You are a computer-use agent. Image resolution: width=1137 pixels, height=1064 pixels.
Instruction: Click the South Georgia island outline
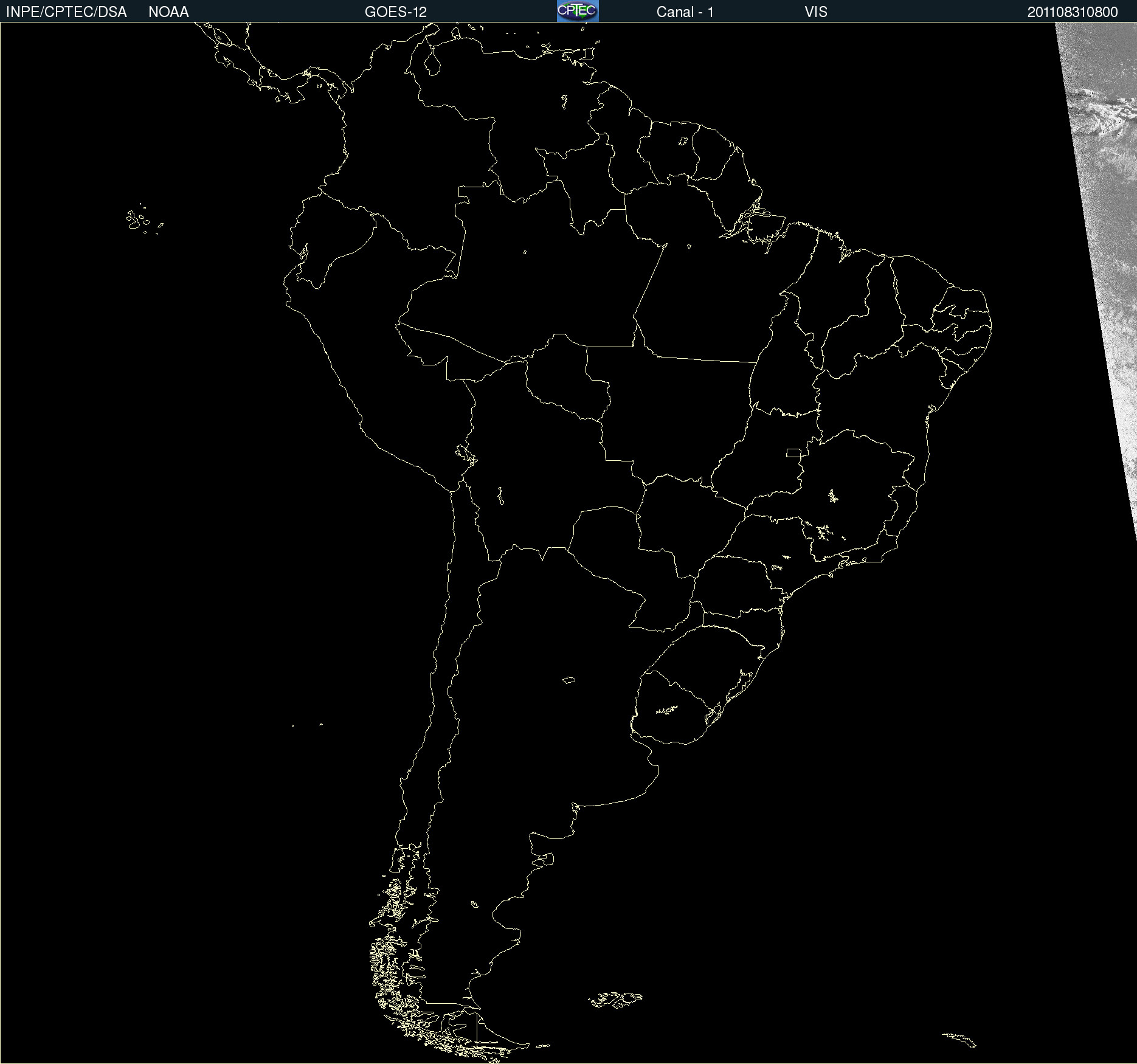pyautogui.click(x=959, y=1039)
